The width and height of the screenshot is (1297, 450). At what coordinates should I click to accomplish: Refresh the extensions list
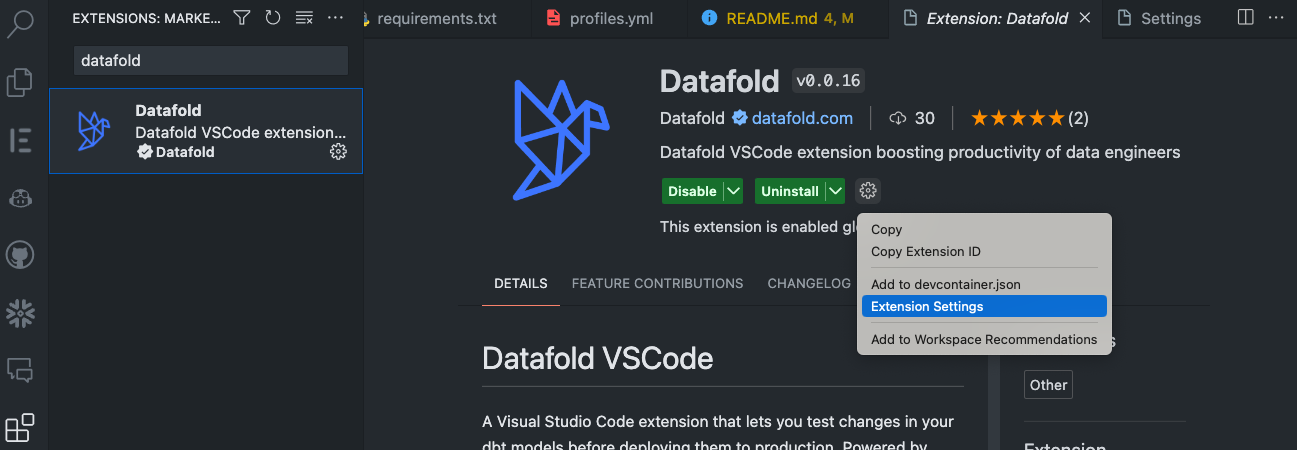pyautogui.click(x=273, y=18)
